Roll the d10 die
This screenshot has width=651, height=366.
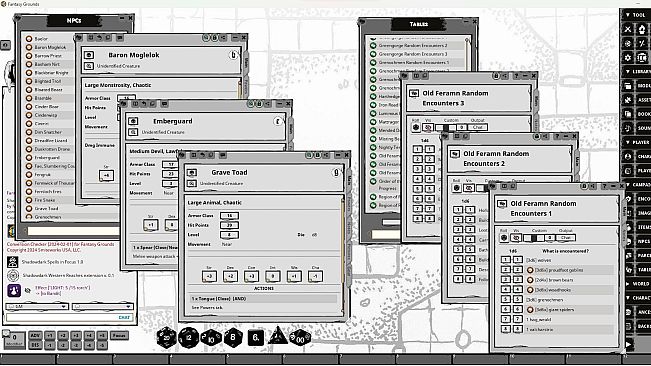coord(211,338)
